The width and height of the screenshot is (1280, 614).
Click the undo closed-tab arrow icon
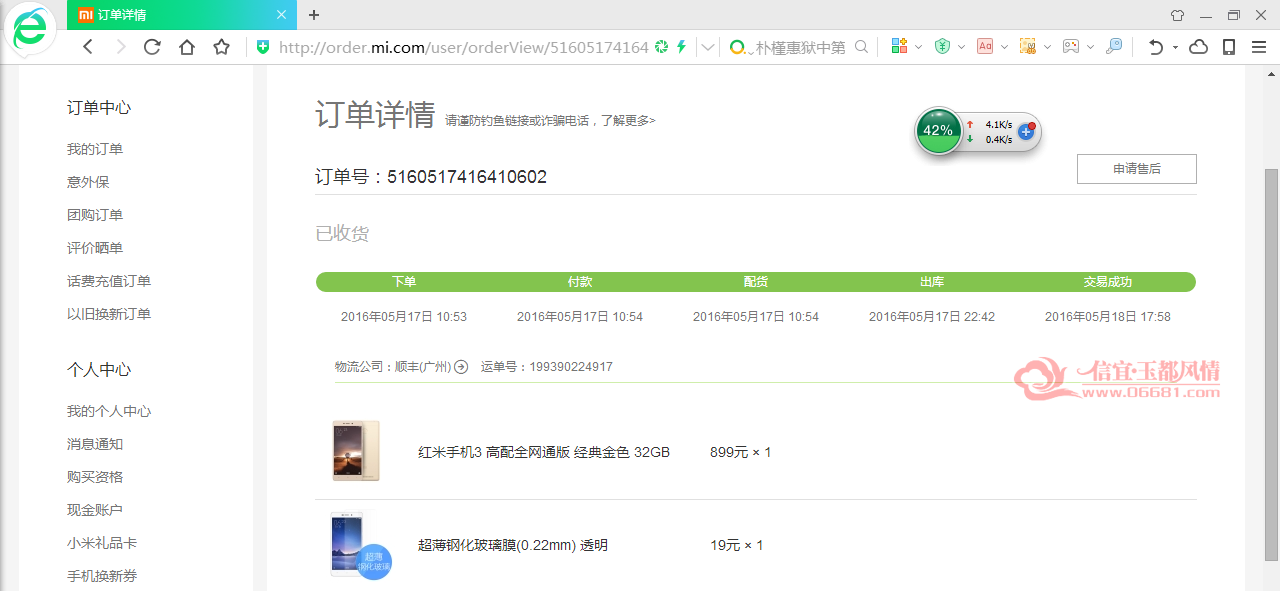click(x=1156, y=47)
